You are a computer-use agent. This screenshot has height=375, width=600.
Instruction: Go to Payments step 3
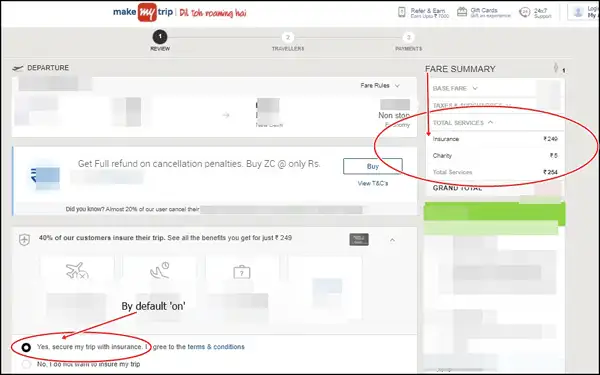click(x=408, y=41)
